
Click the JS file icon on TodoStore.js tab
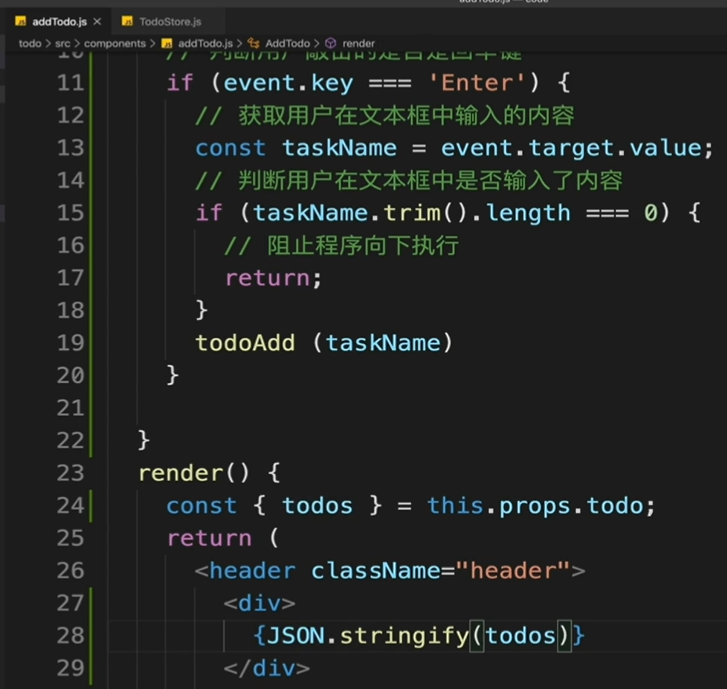click(x=127, y=21)
